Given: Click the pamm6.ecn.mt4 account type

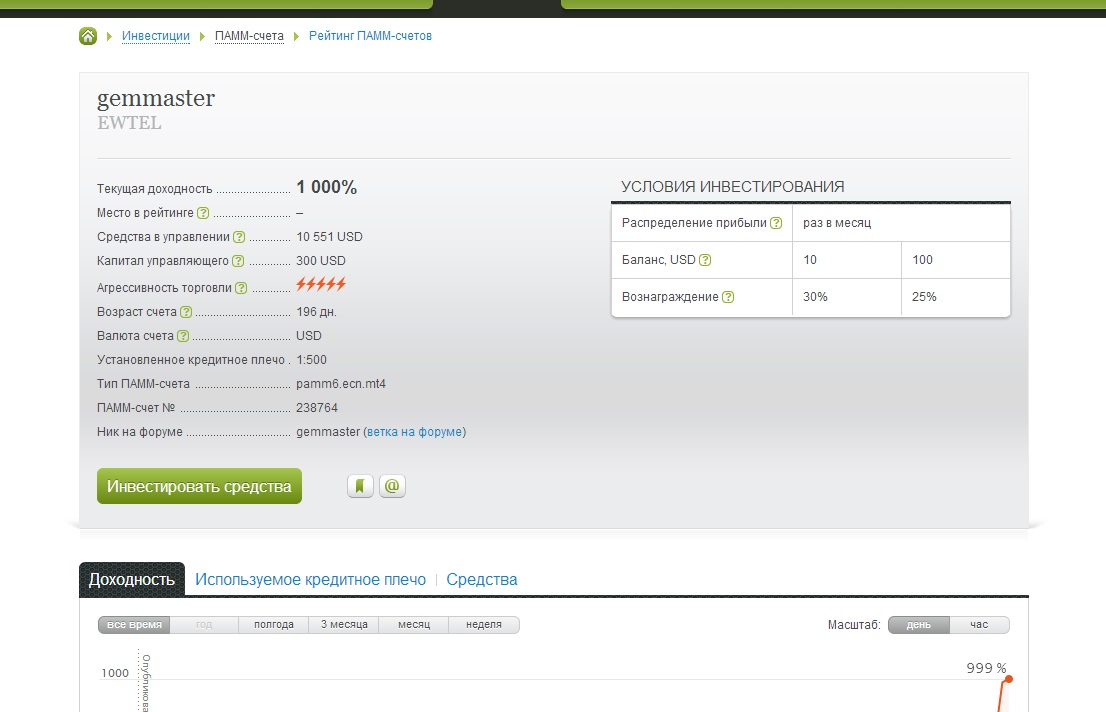Looking at the screenshot, I should coord(341,383).
